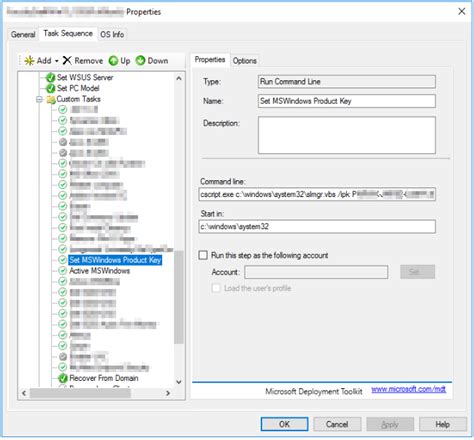This screenshot has height=440, width=474.
Task: Select Set MSWindows Product Key step
Action: click(115, 260)
